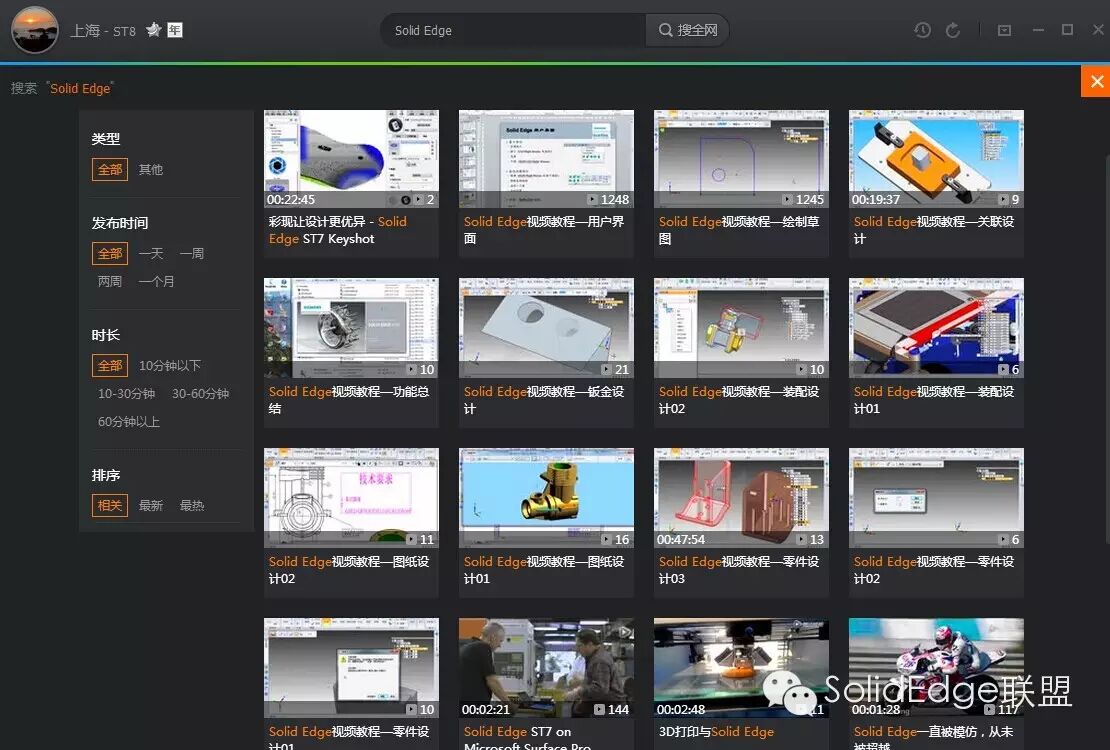Click the 上海 - ST8 username
Viewport: 1110px width, 750px height.
click(103, 30)
